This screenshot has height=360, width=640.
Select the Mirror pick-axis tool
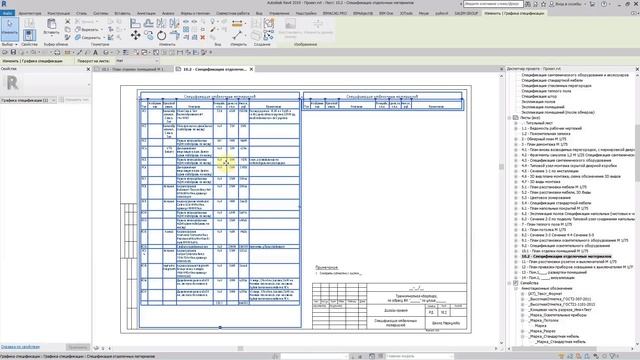161,24
